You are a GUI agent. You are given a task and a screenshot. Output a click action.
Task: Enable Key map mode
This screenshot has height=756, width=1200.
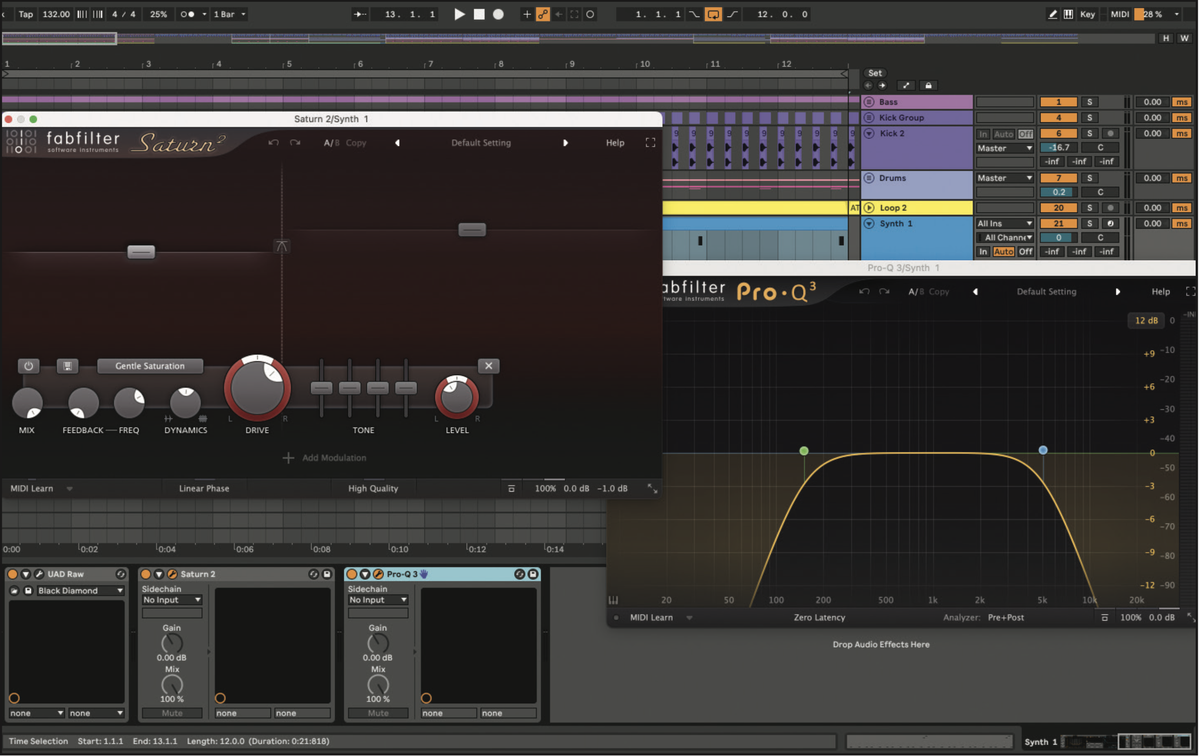[1087, 14]
